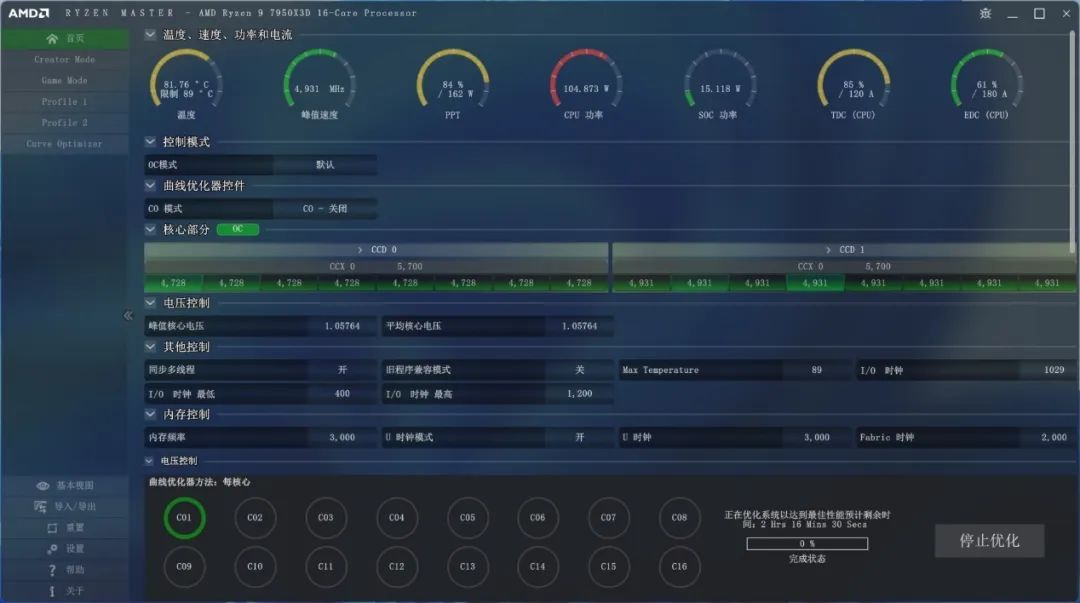Expand the CCD 0 chevron

360,249
